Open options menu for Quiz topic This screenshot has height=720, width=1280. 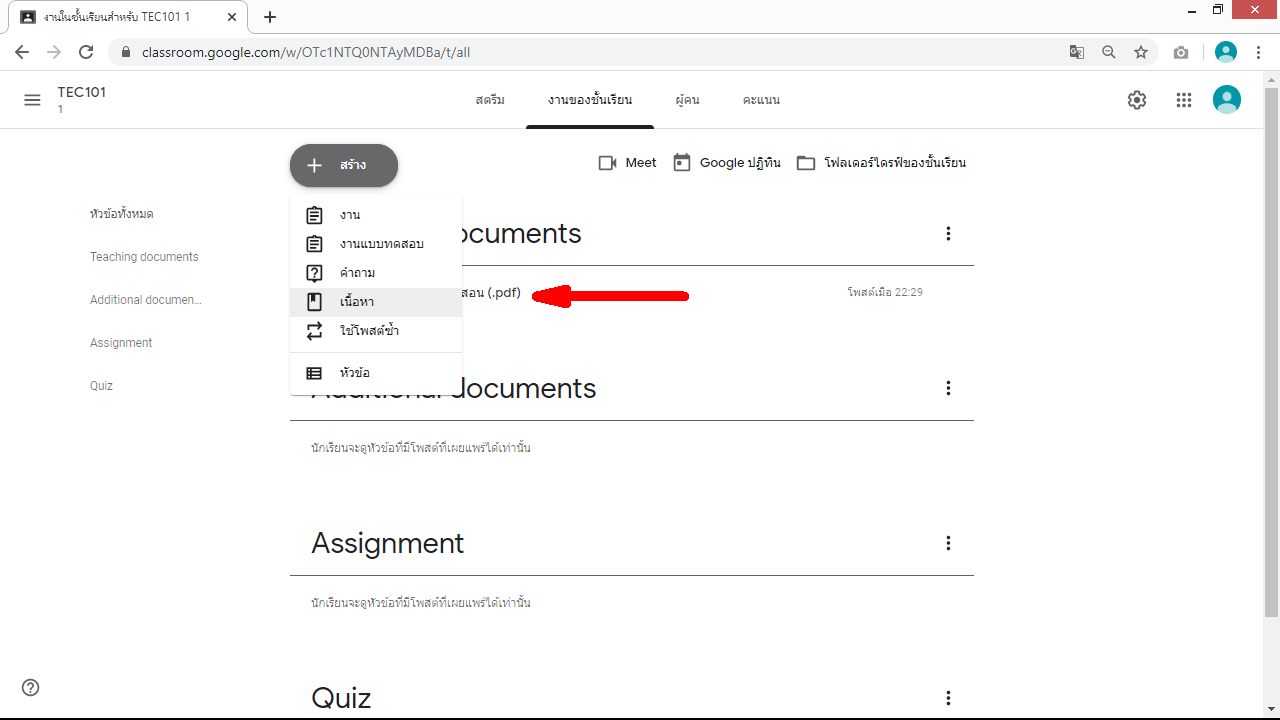point(948,698)
